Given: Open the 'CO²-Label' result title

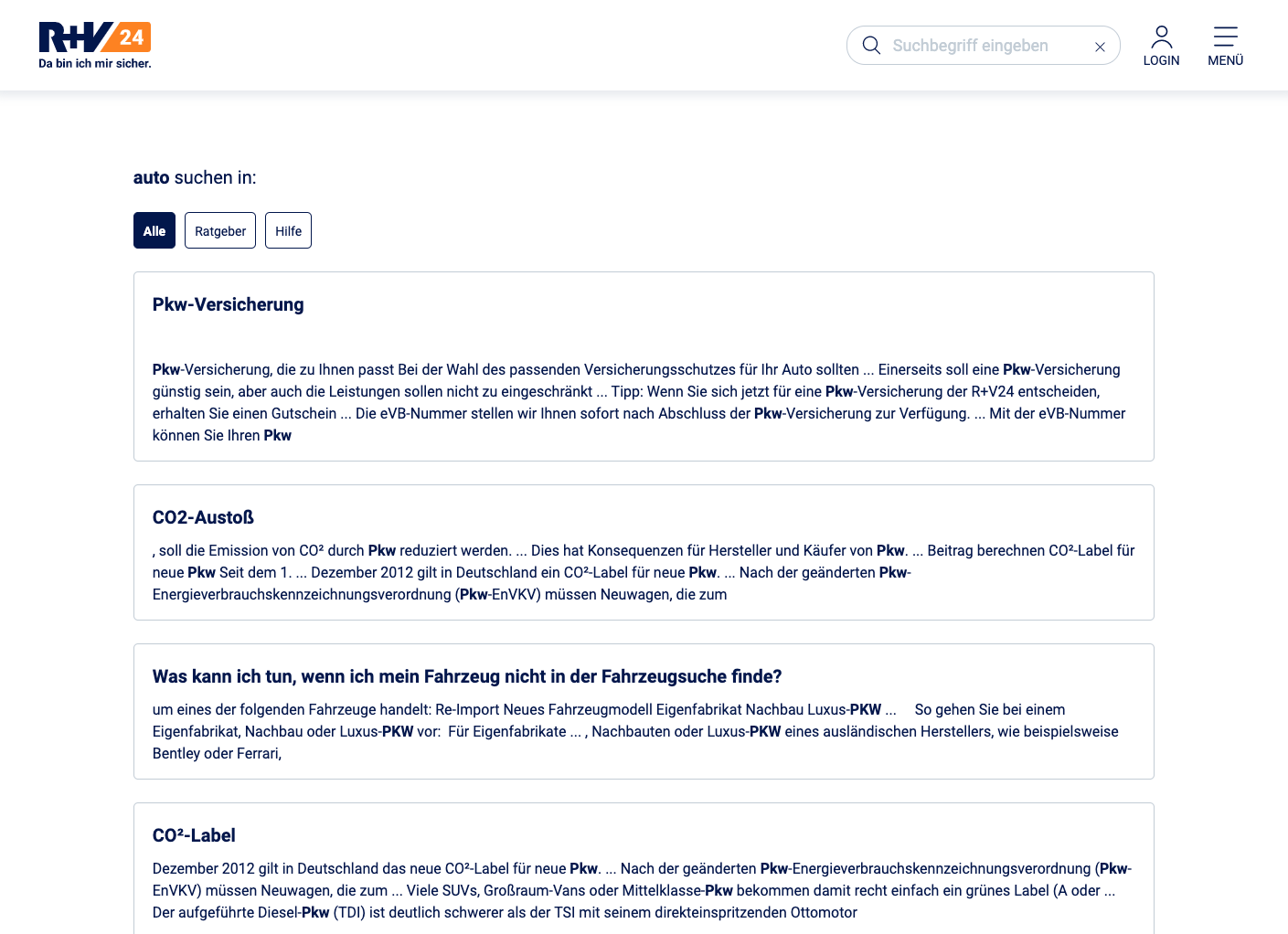Looking at the screenshot, I should pos(194,835).
